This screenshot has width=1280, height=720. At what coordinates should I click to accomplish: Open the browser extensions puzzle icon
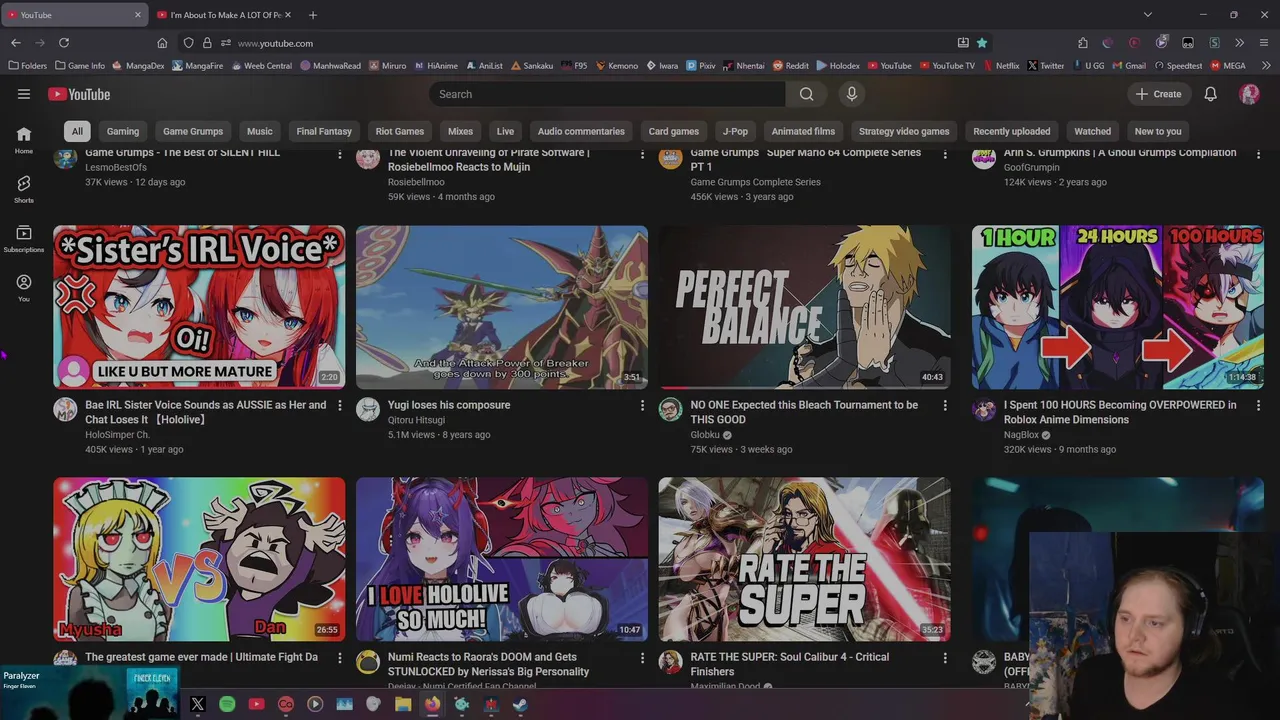(1083, 43)
